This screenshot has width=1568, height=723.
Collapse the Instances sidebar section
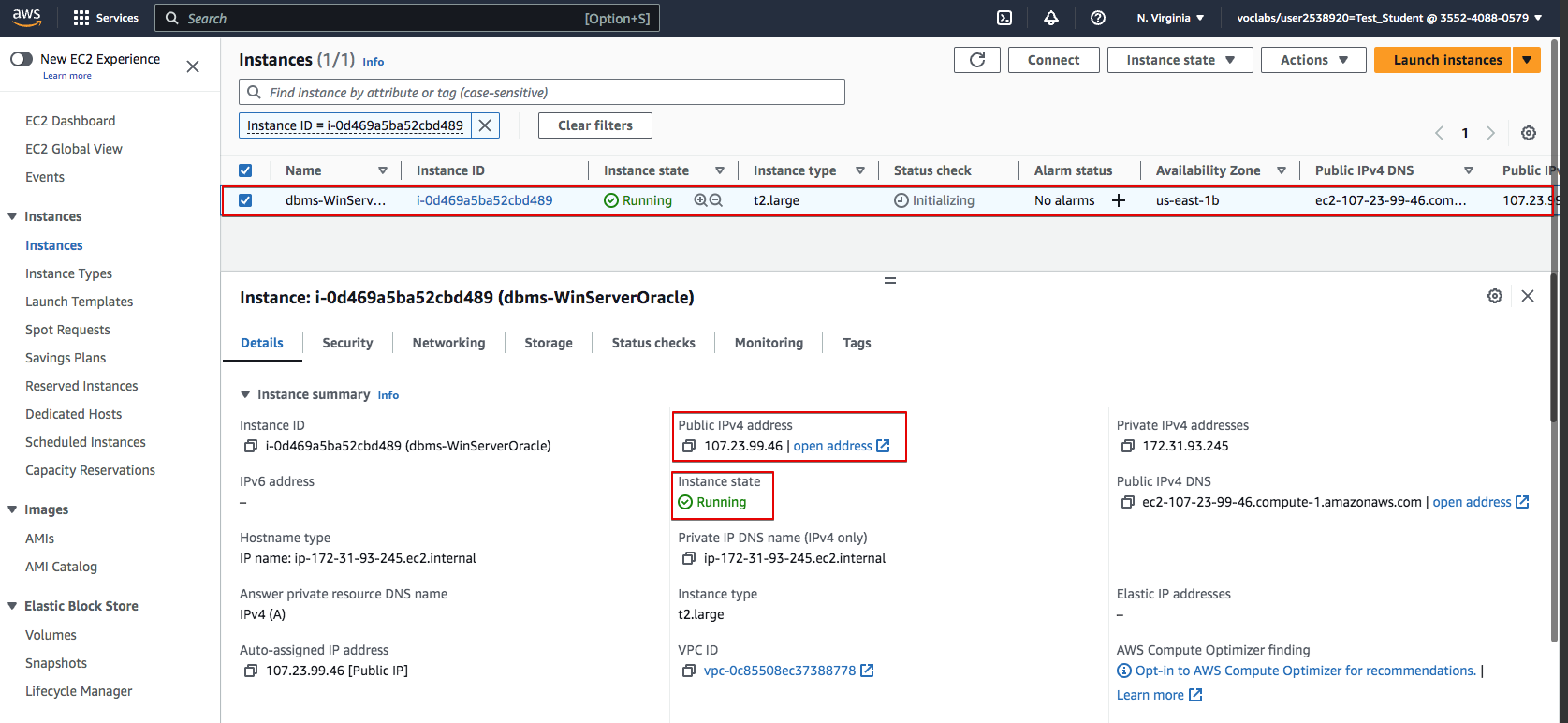point(12,216)
